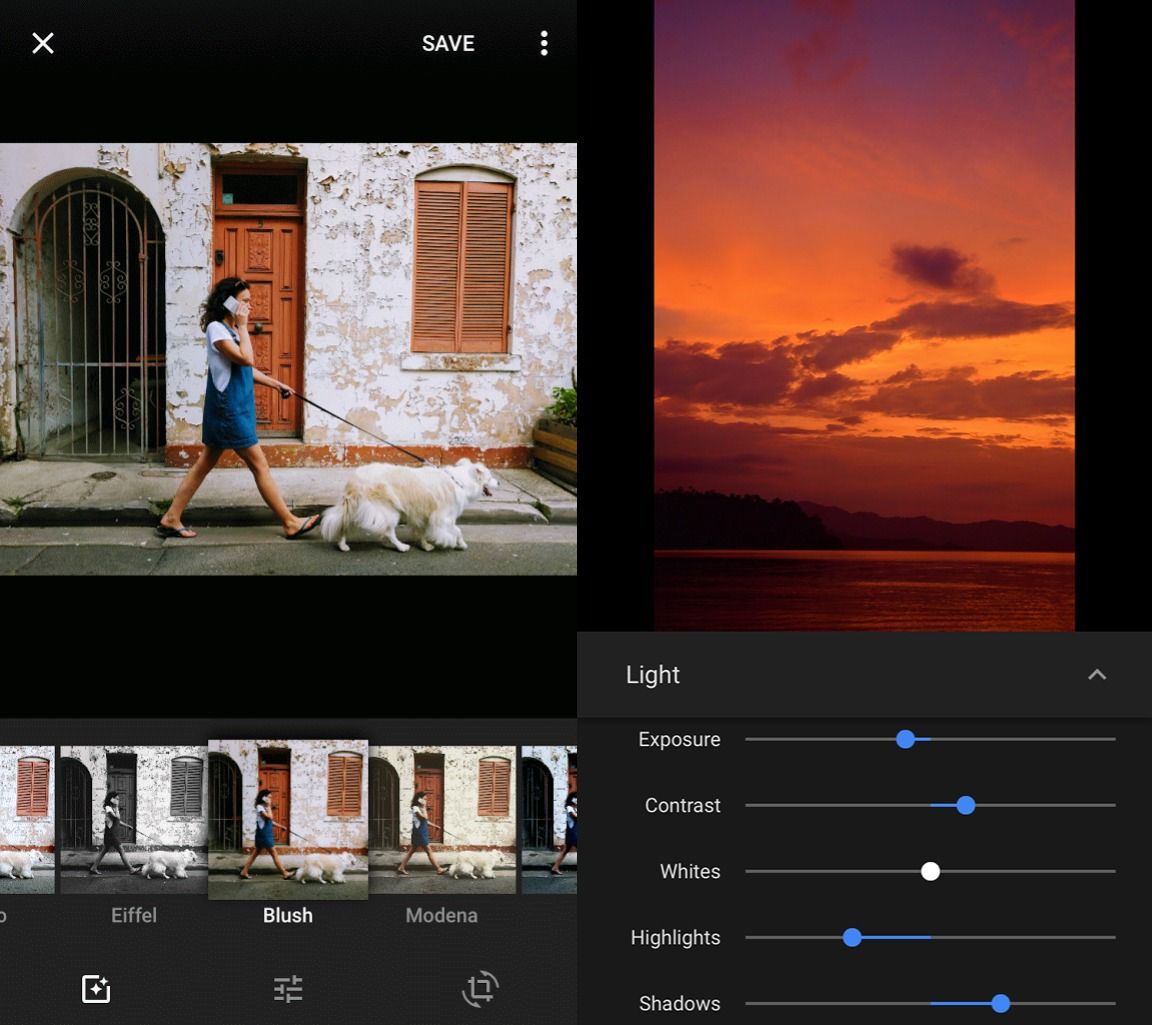
Task: Select the Eiffel filter thumbnail
Action: [133, 819]
